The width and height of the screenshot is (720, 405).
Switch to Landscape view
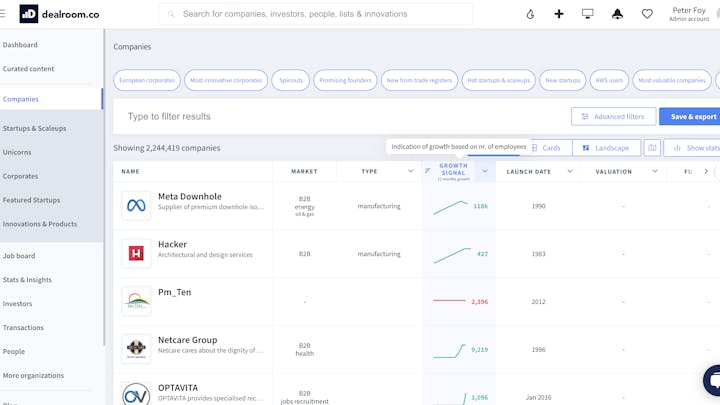click(x=605, y=148)
